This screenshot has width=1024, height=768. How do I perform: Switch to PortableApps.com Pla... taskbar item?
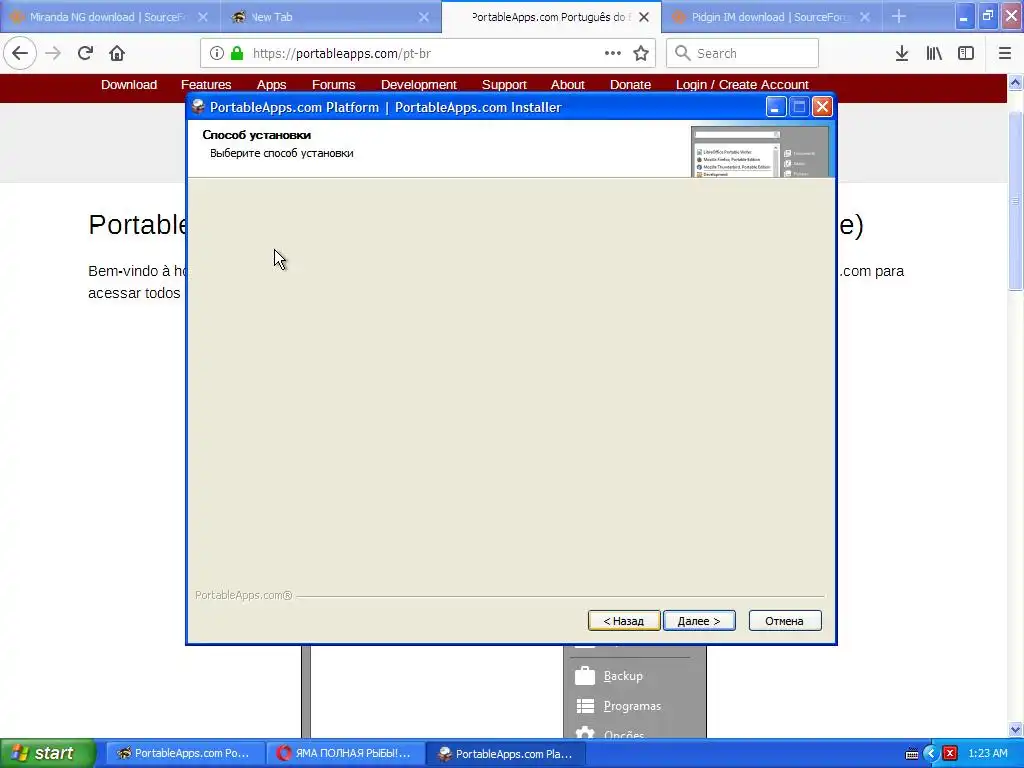click(506, 753)
